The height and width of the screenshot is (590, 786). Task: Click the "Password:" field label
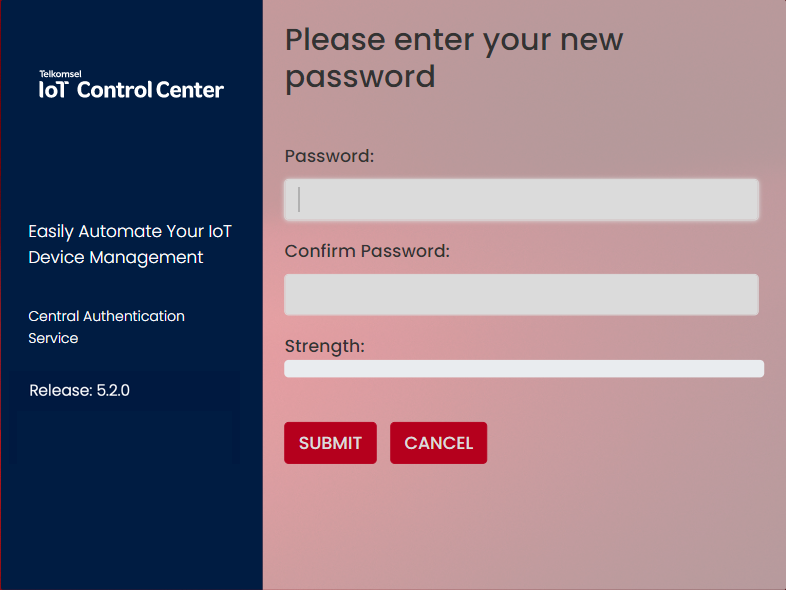tap(329, 156)
